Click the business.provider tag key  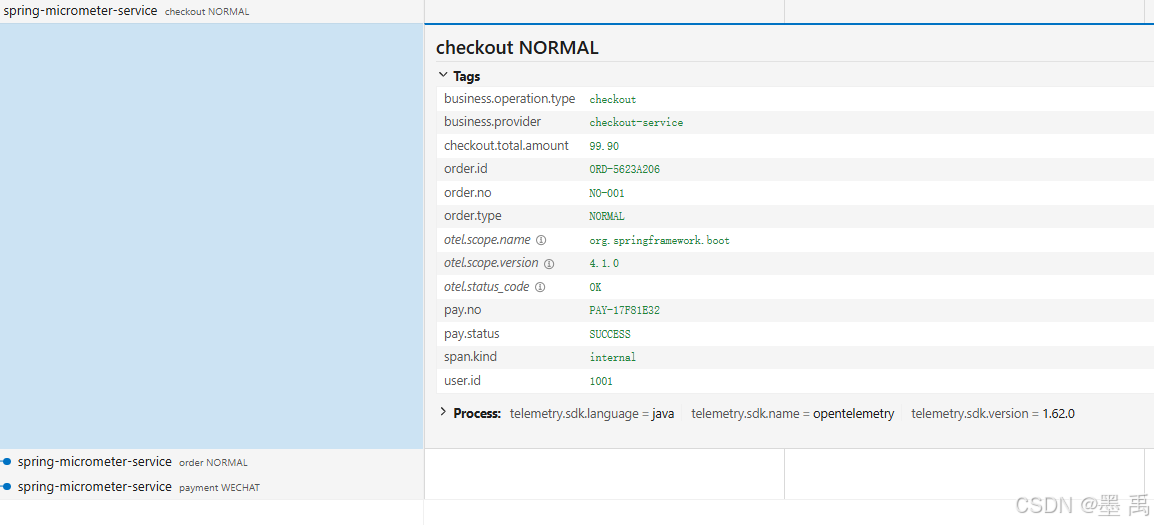[492, 122]
